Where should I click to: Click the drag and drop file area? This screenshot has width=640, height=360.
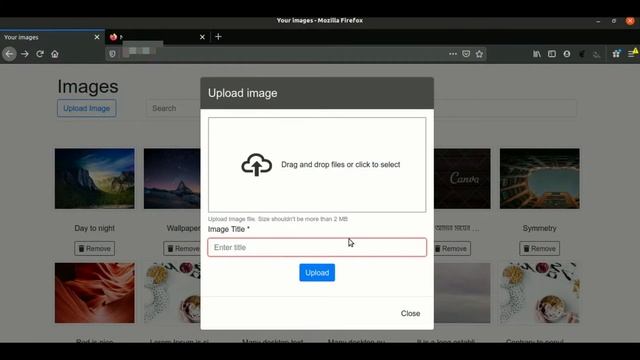317,165
